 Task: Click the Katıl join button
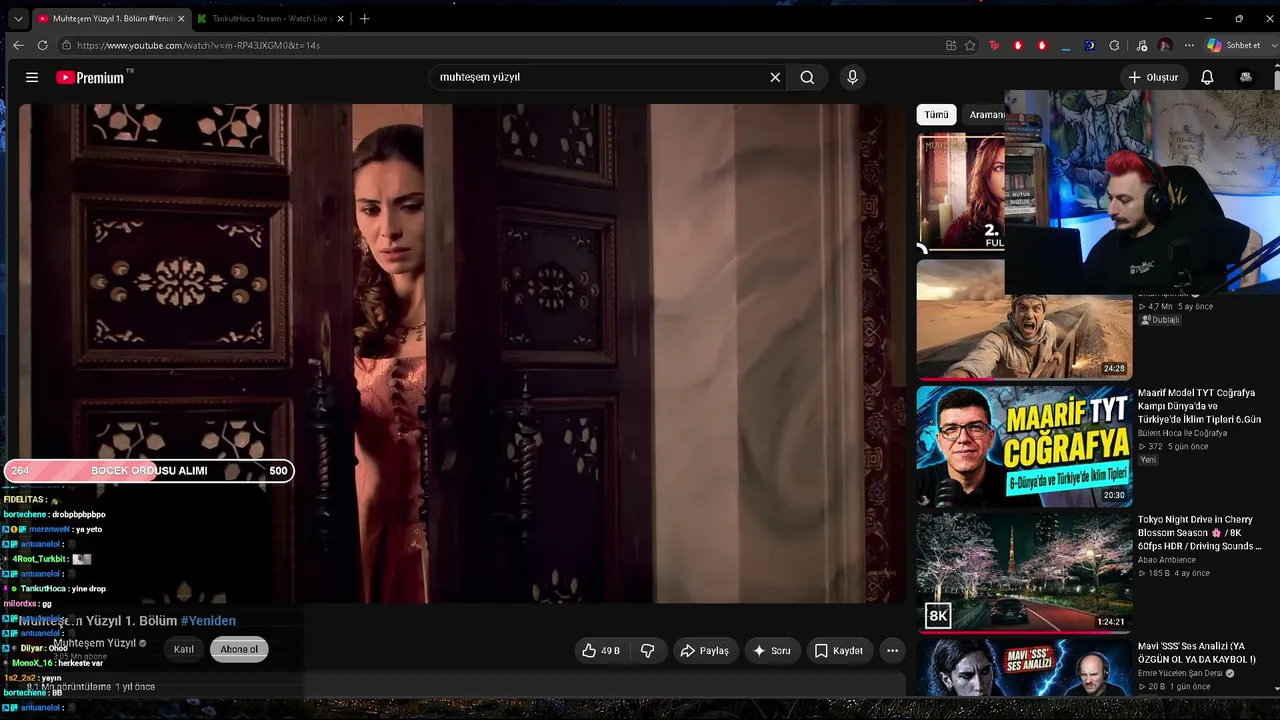point(184,649)
